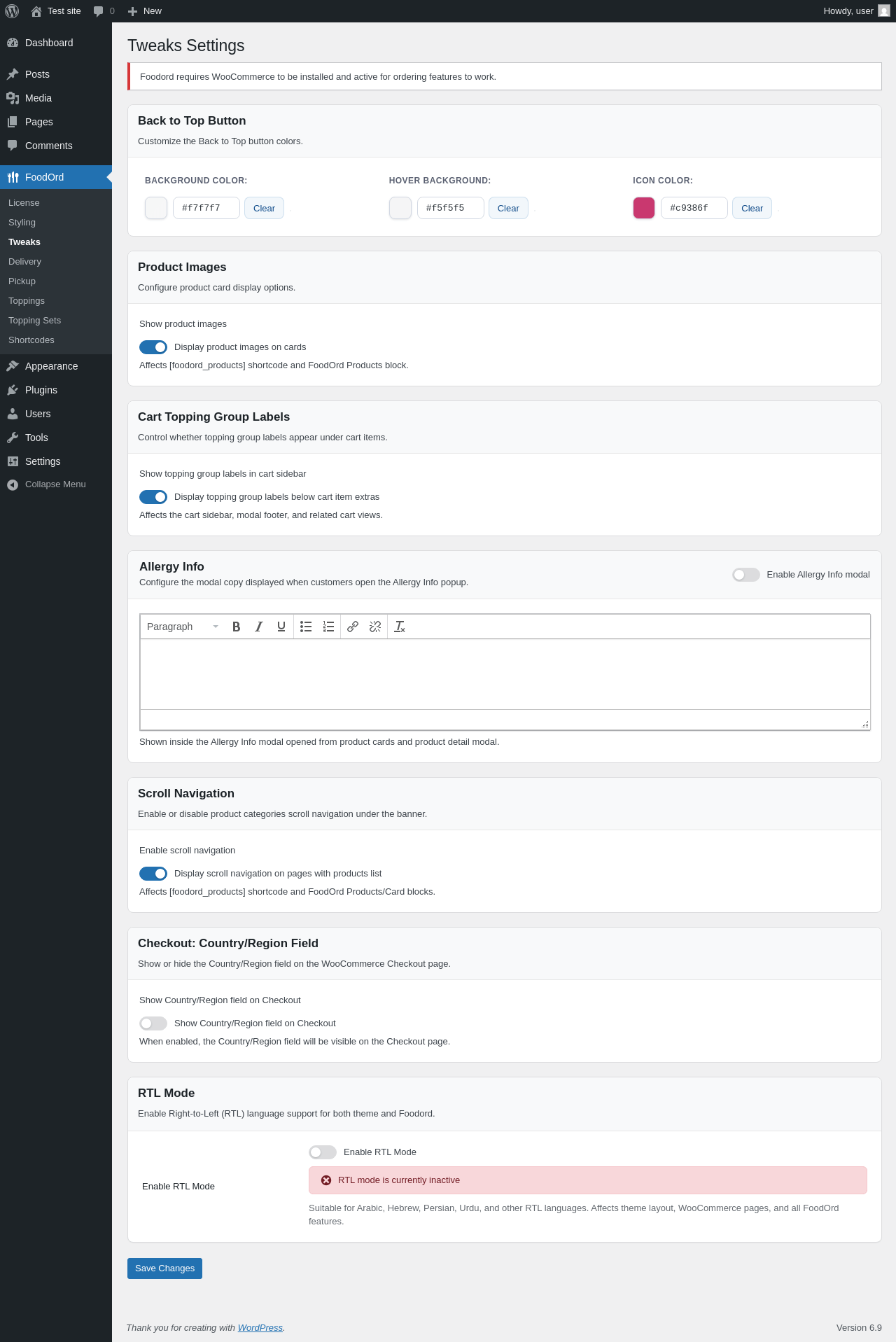This screenshot has height=1342, width=896.
Task: Open the License submenu page
Action: (x=24, y=203)
